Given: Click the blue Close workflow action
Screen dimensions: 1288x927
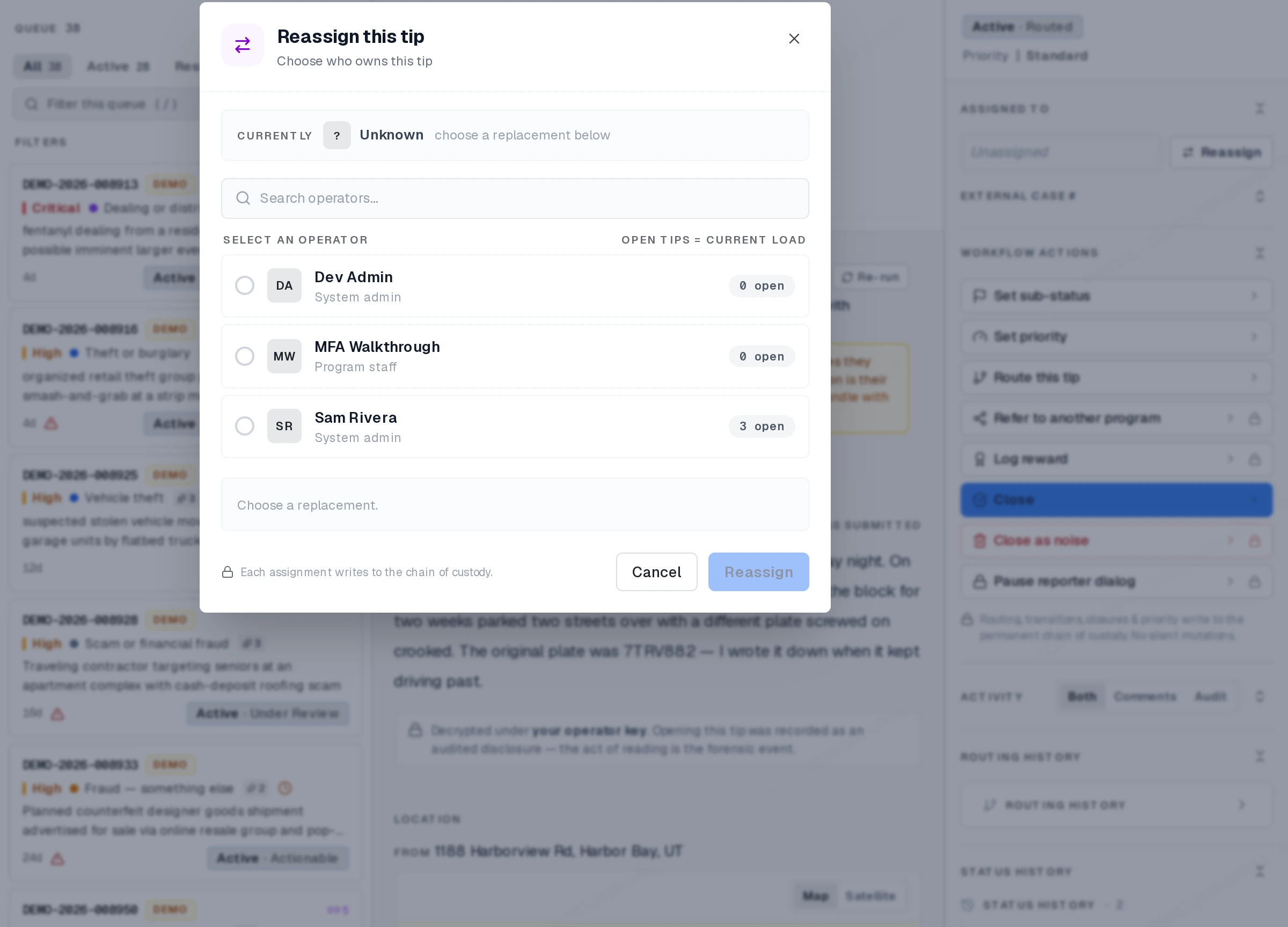Looking at the screenshot, I should 1116,499.
